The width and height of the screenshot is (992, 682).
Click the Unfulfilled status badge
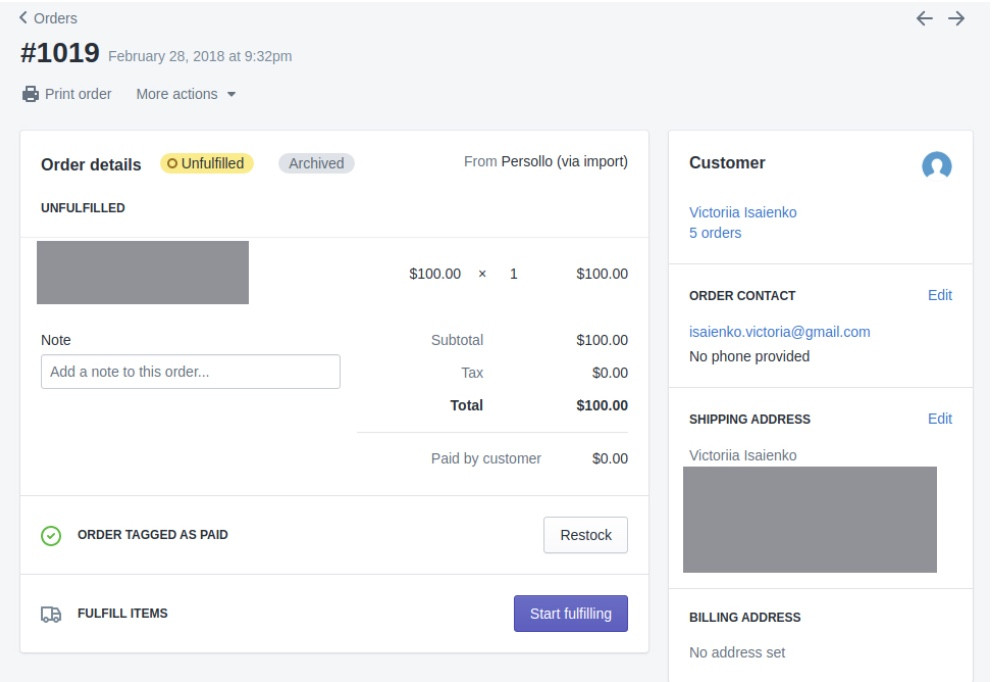pos(206,163)
